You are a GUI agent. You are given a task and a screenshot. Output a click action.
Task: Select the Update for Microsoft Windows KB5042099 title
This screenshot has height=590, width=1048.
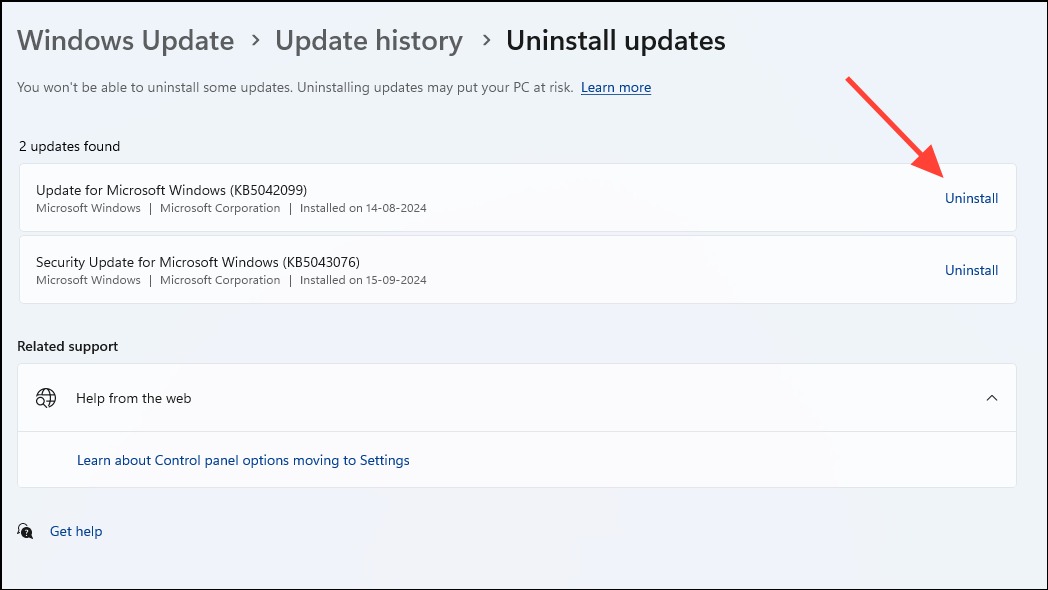tap(172, 190)
